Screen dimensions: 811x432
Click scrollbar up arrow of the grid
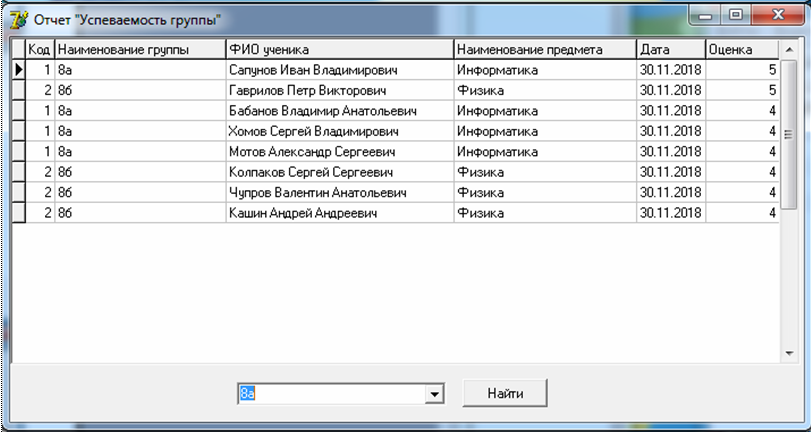click(789, 50)
